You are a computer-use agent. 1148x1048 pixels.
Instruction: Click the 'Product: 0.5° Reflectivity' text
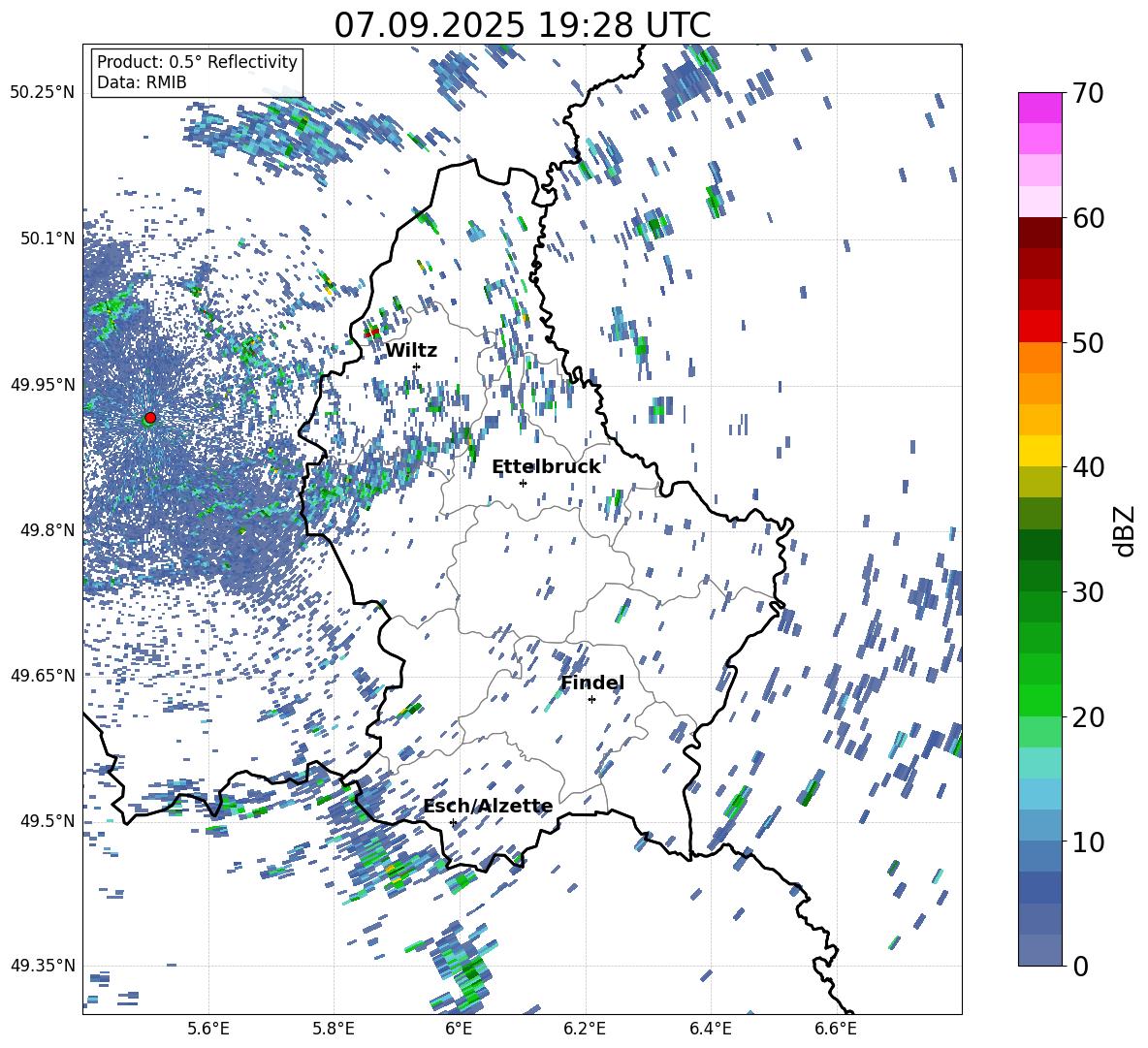197,62
